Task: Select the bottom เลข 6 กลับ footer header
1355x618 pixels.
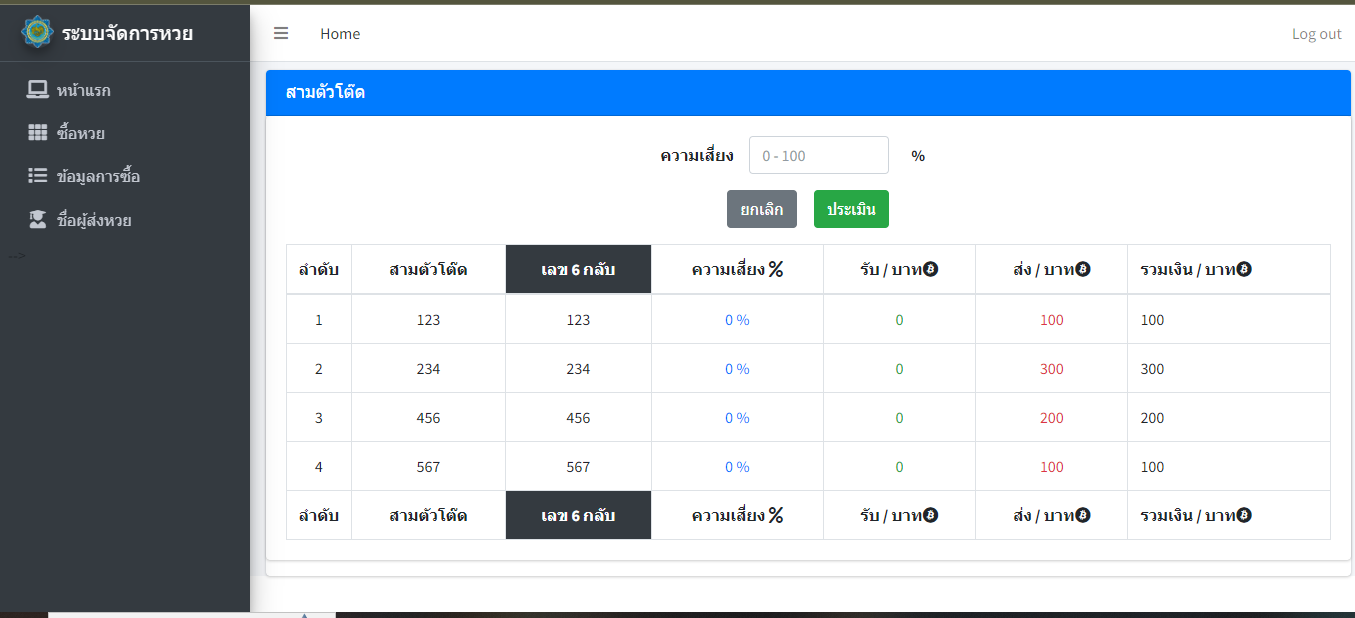Action: click(578, 515)
